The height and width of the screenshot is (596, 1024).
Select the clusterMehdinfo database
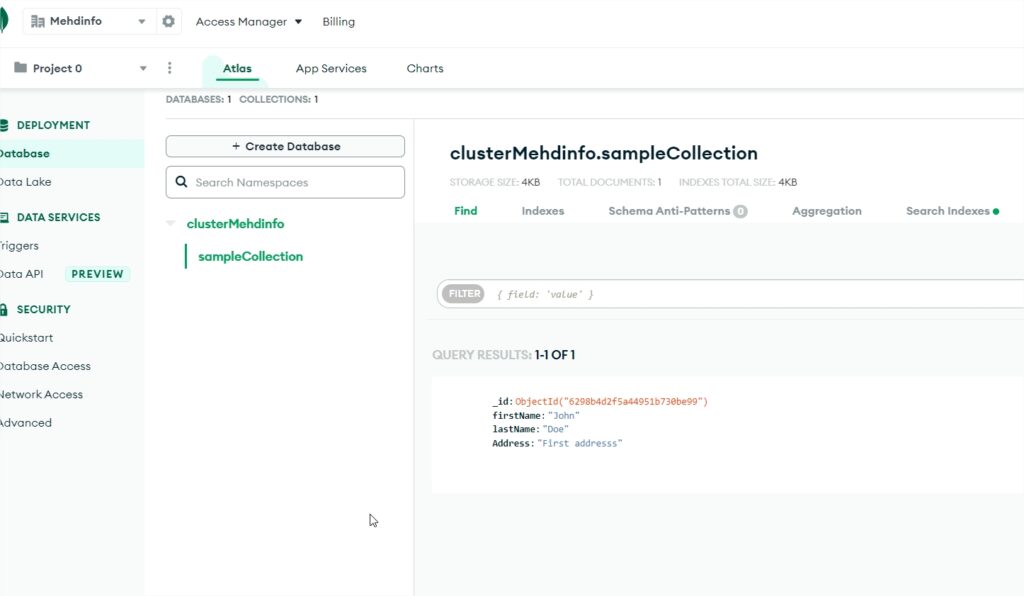235,223
